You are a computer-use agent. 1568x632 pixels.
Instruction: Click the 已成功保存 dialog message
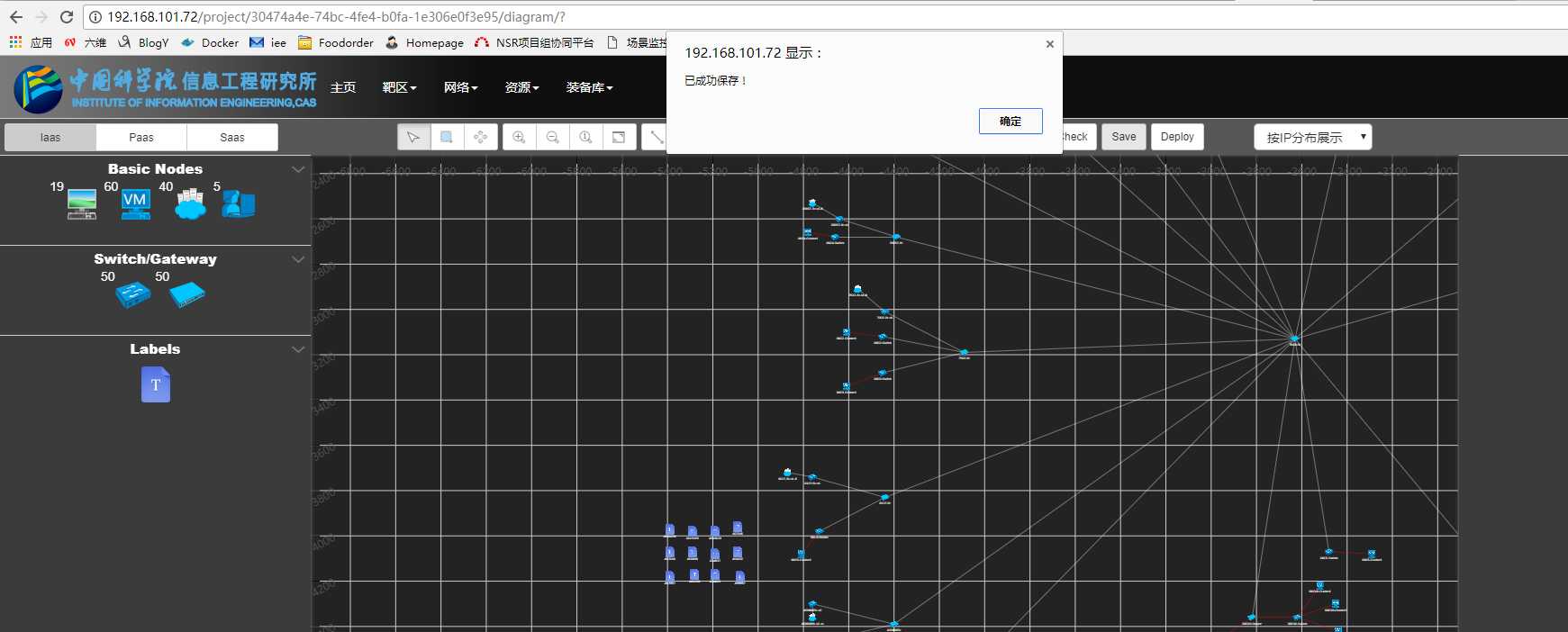pos(716,81)
